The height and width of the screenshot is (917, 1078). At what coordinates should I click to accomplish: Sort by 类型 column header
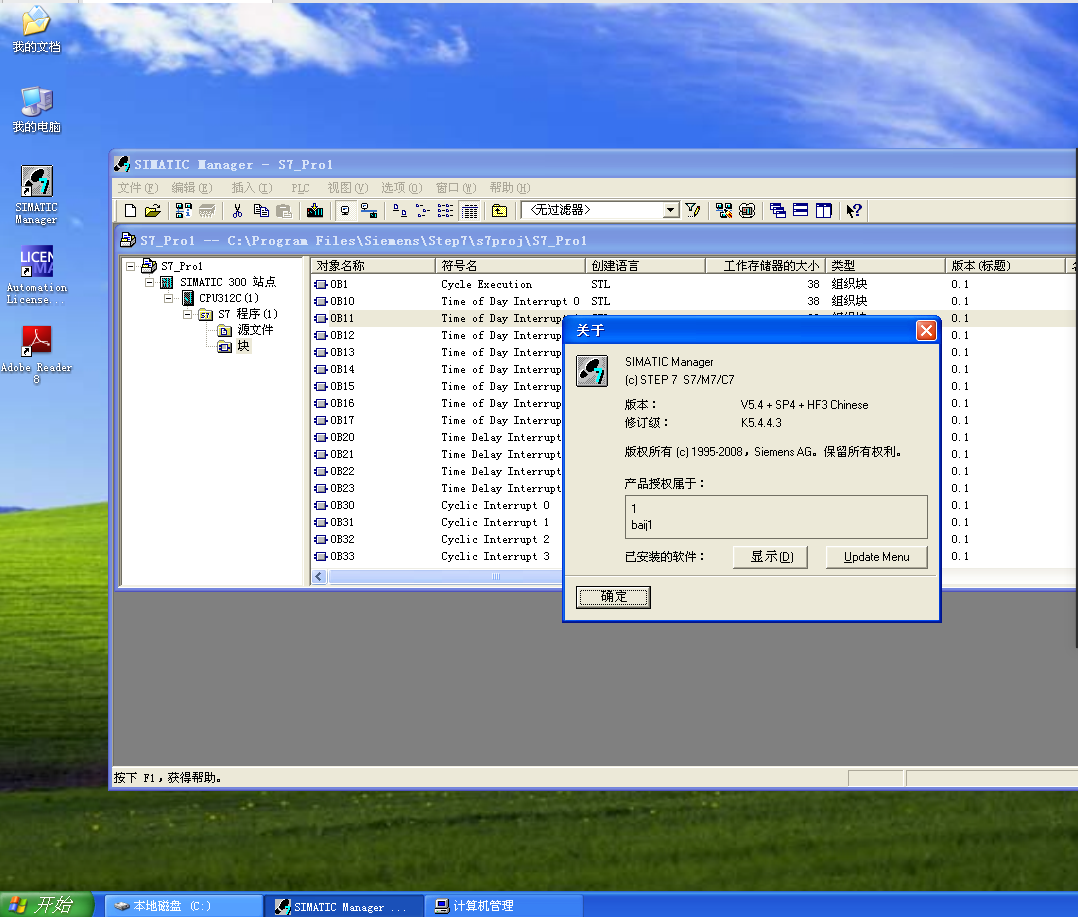(886, 265)
